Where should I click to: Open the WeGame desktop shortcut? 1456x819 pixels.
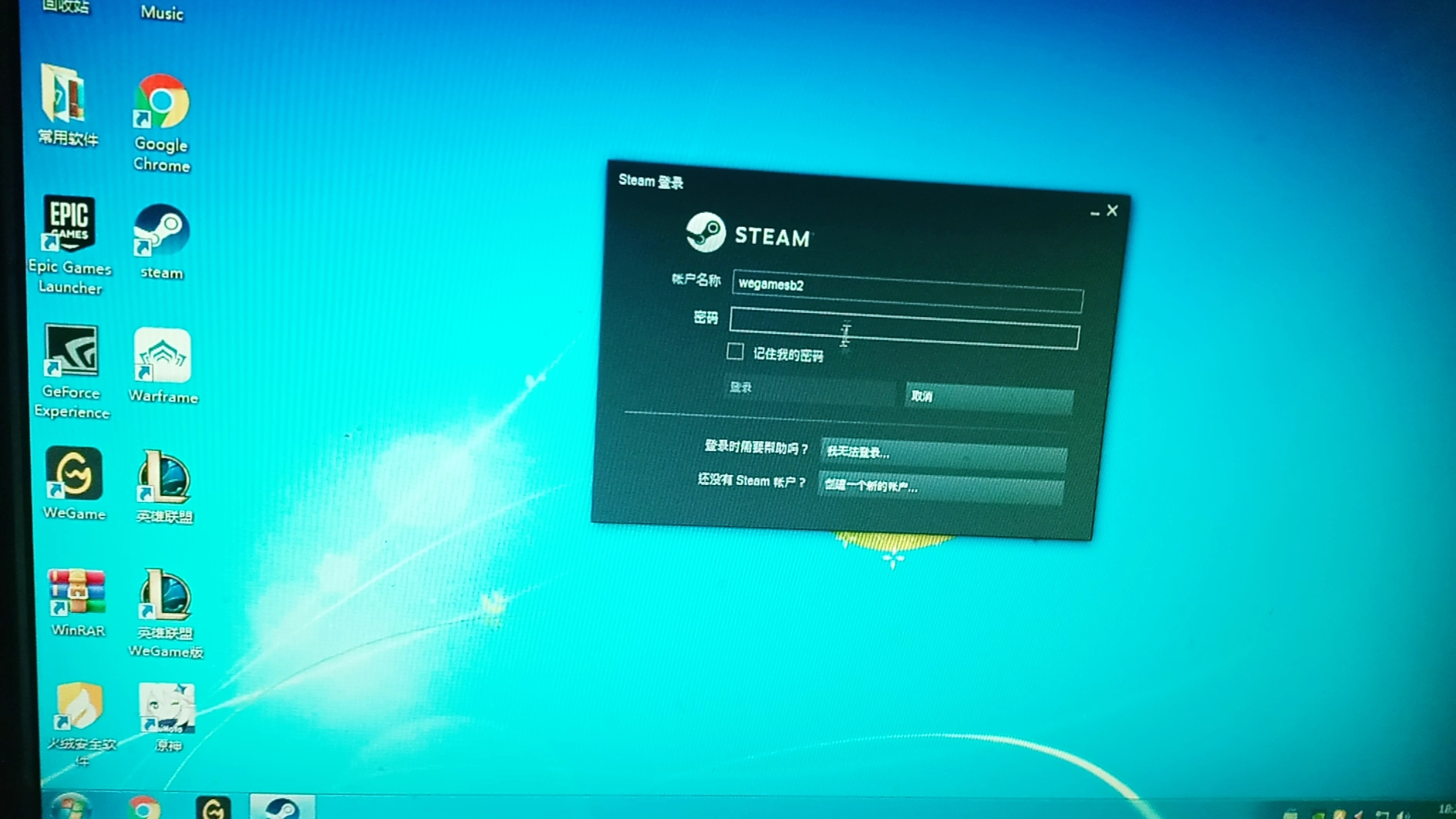74,484
